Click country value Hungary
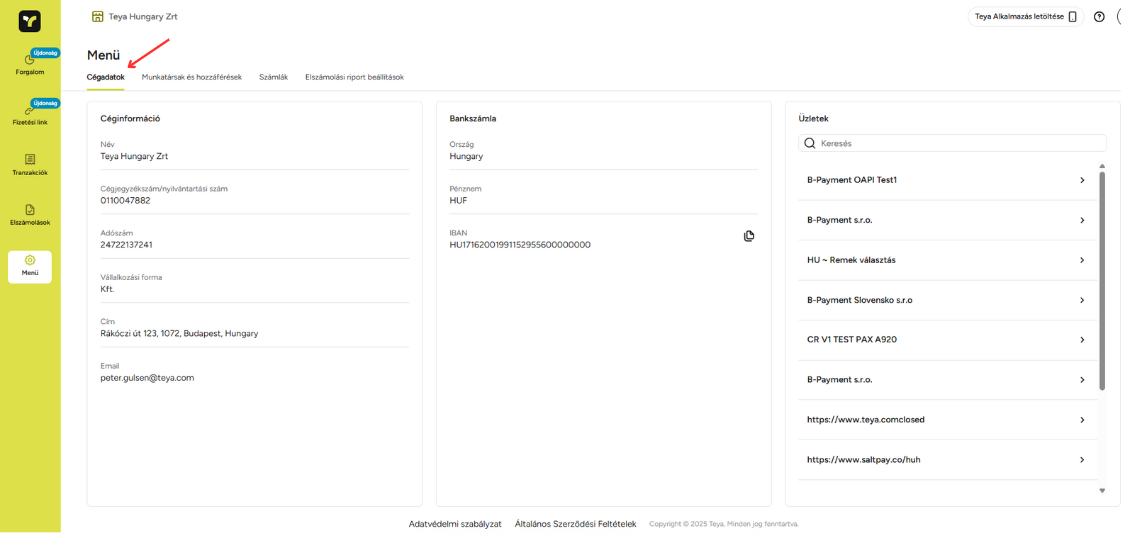 466,156
